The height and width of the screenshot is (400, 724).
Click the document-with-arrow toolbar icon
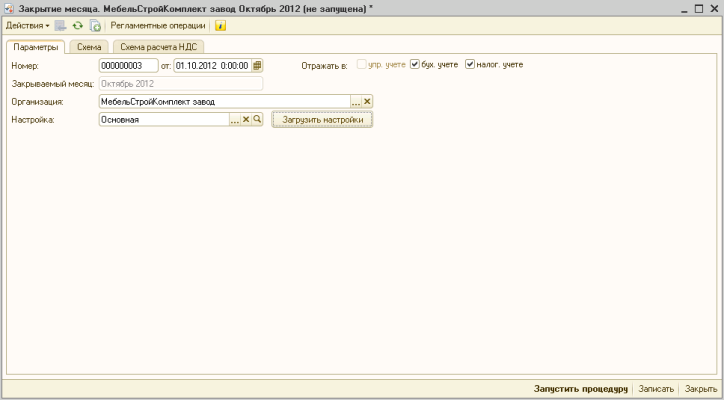(95, 25)
